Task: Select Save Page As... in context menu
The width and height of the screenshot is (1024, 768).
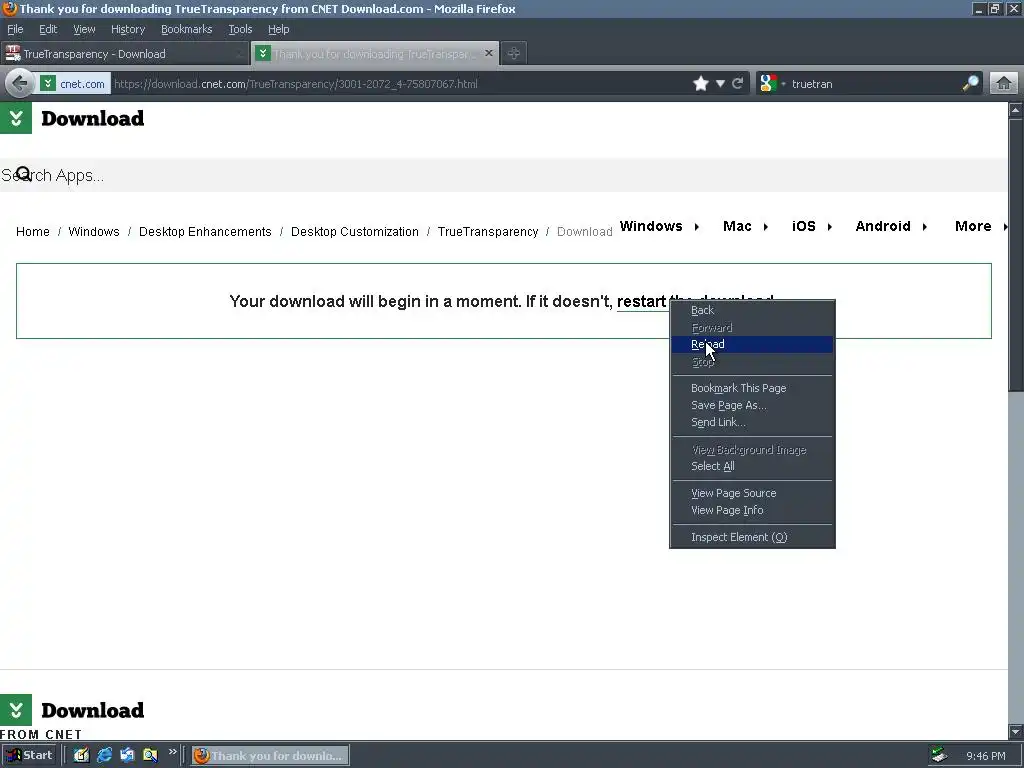Action: pos(752,405)
